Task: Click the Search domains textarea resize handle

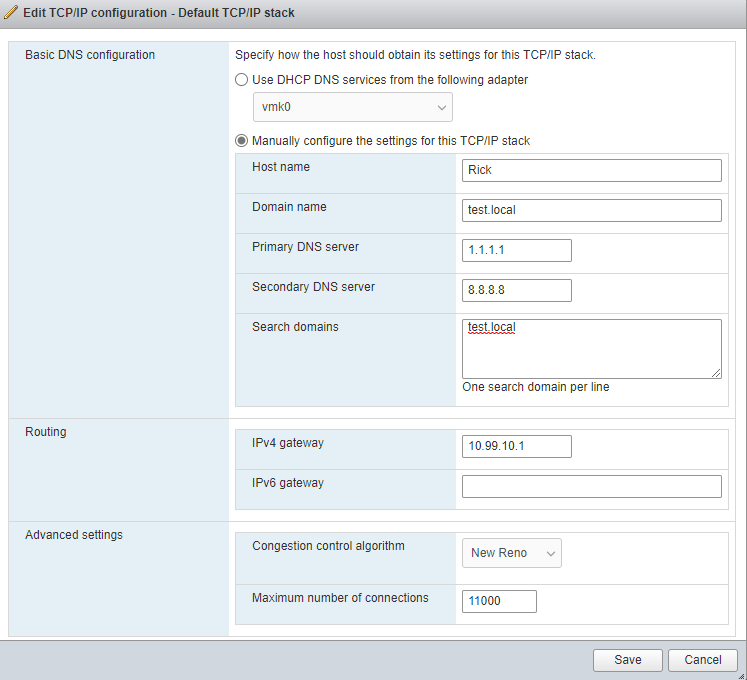Action: (x=716, y=373)
